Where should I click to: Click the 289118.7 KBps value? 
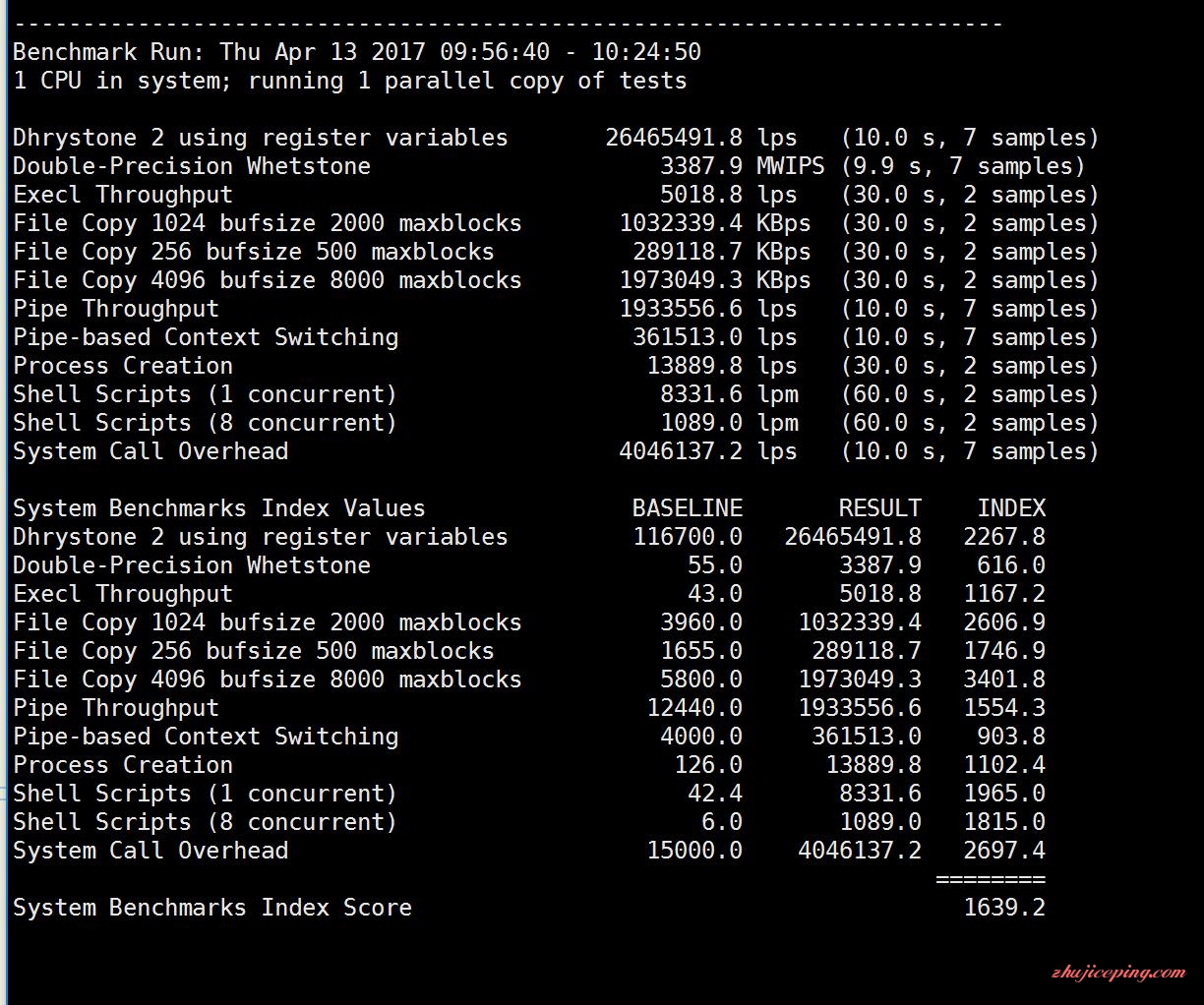722,252
